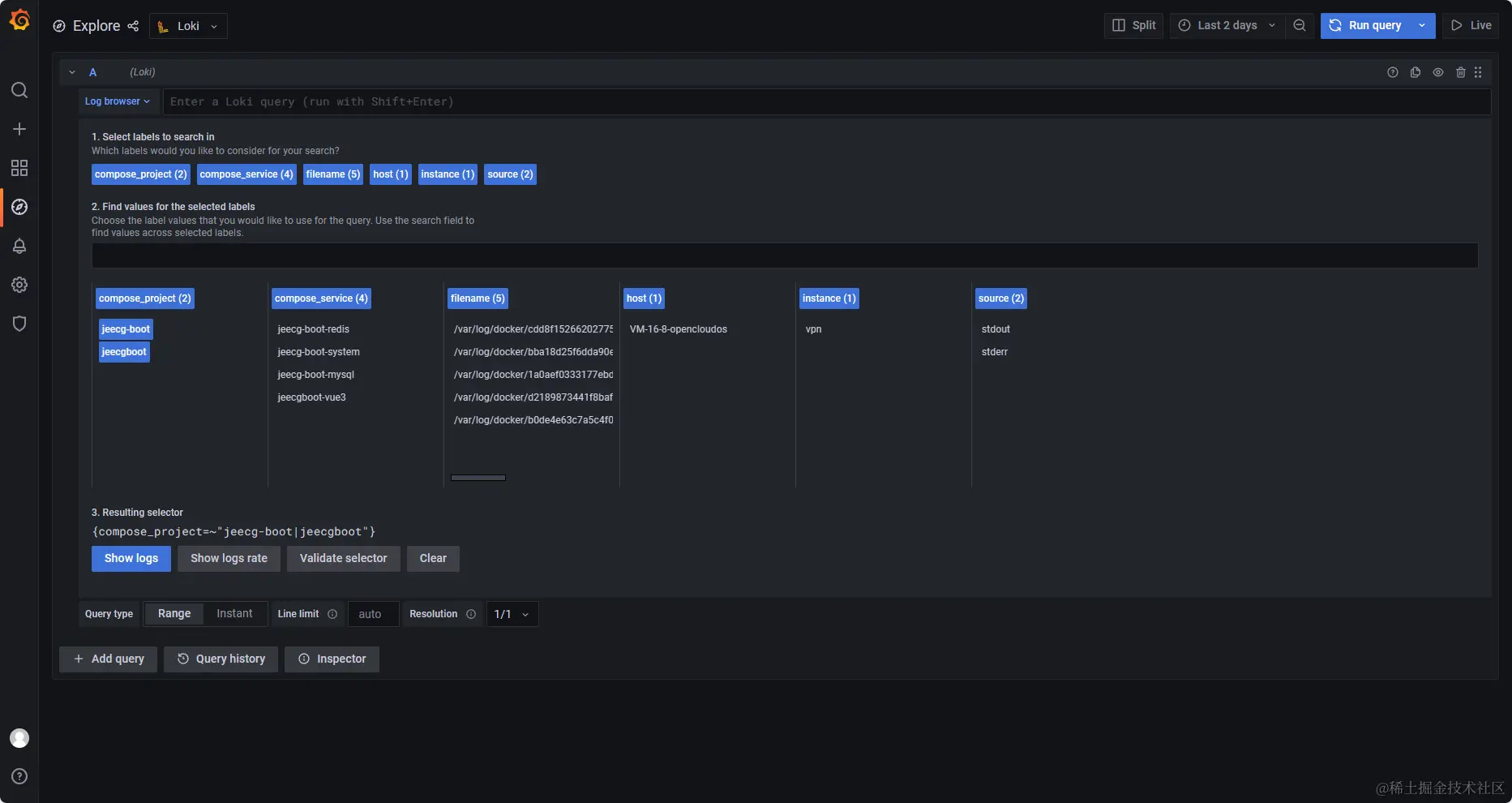Toggle query A visibility eye
1512x803 pixels.
pyautogui.click(x=1438, y=72)
